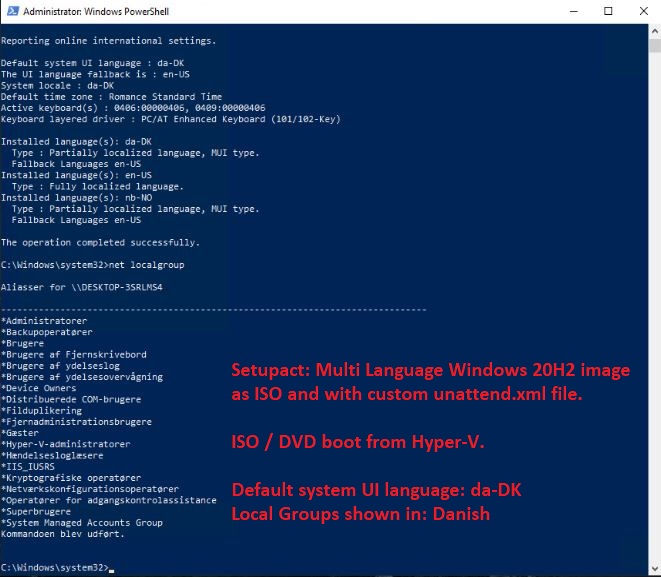Click 'The UI language fallback is : en-US'
The width and height of the screenshot is (661, 577).
[x=95, y=75]
